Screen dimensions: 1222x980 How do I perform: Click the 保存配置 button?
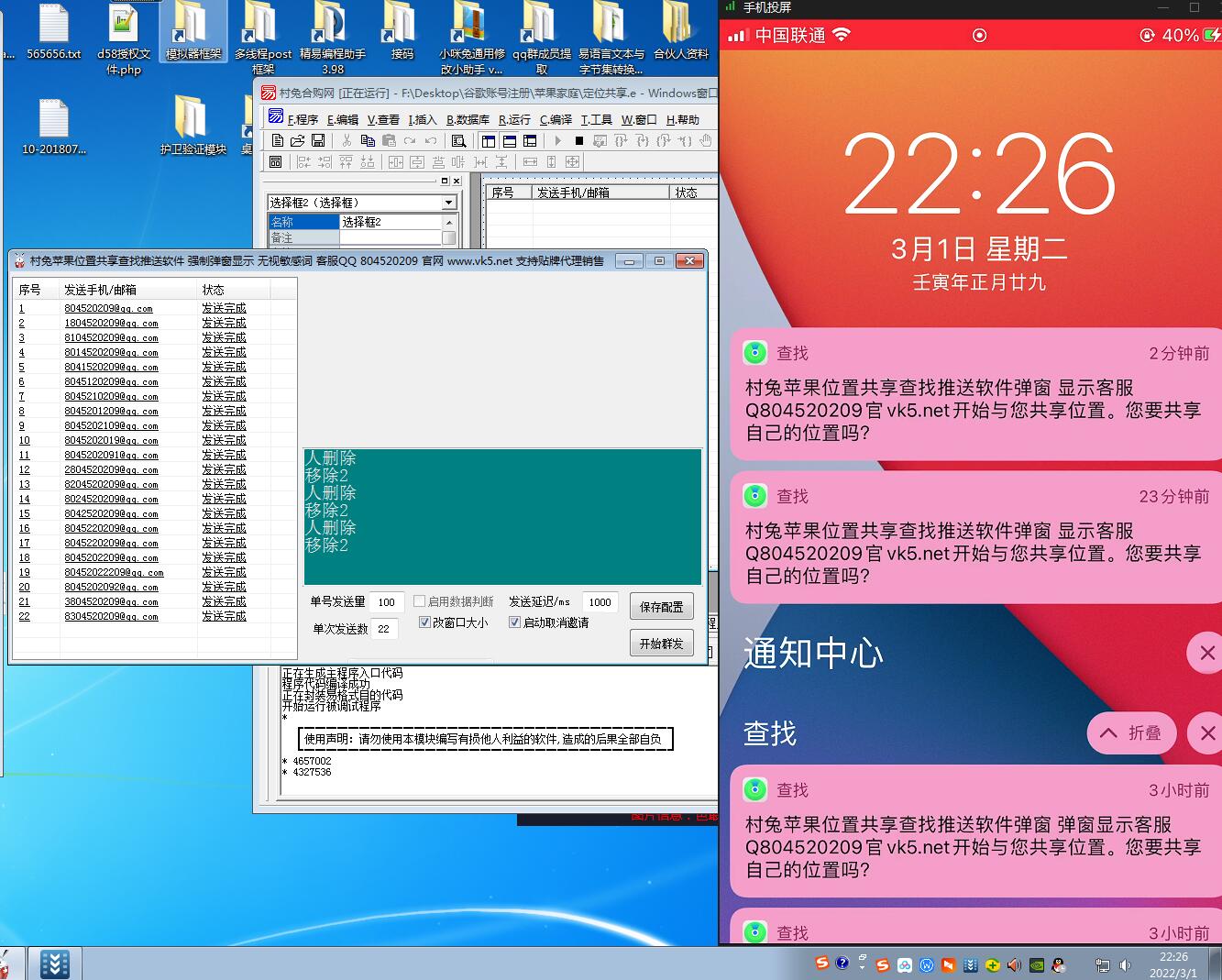[661, 607]
